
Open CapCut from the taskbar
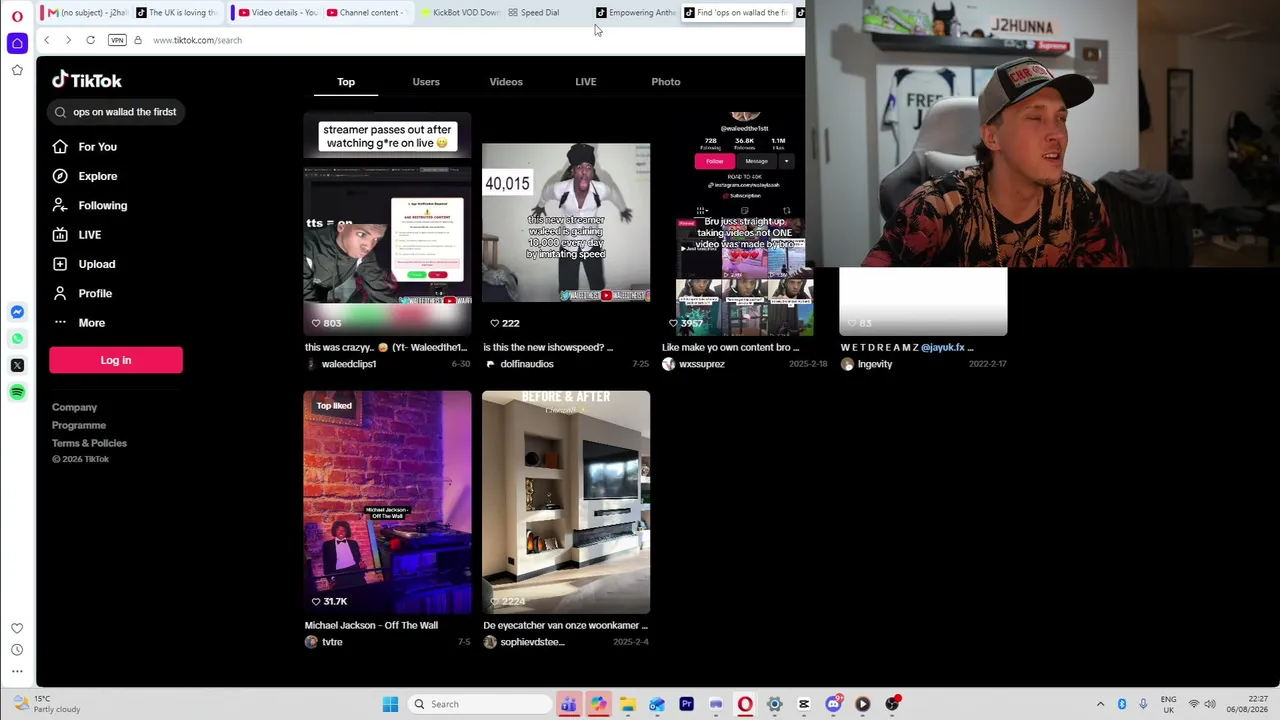804,704
